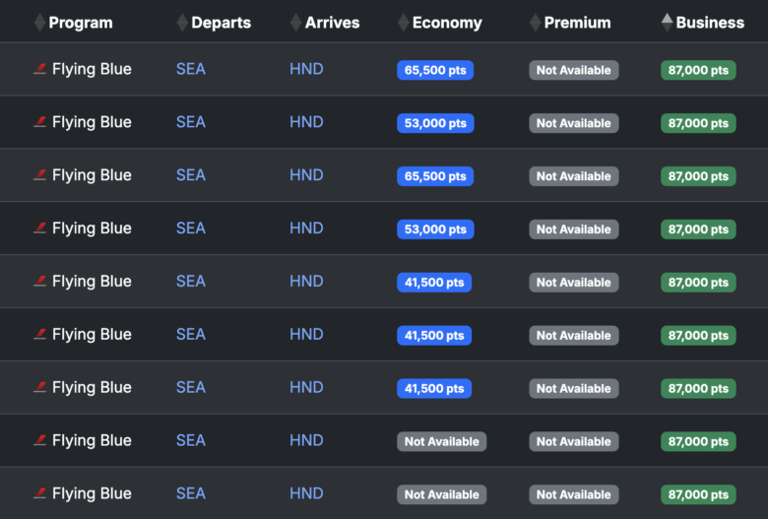Click the Economy column header label
Screen dimensions: 768x519
[447, 23]
